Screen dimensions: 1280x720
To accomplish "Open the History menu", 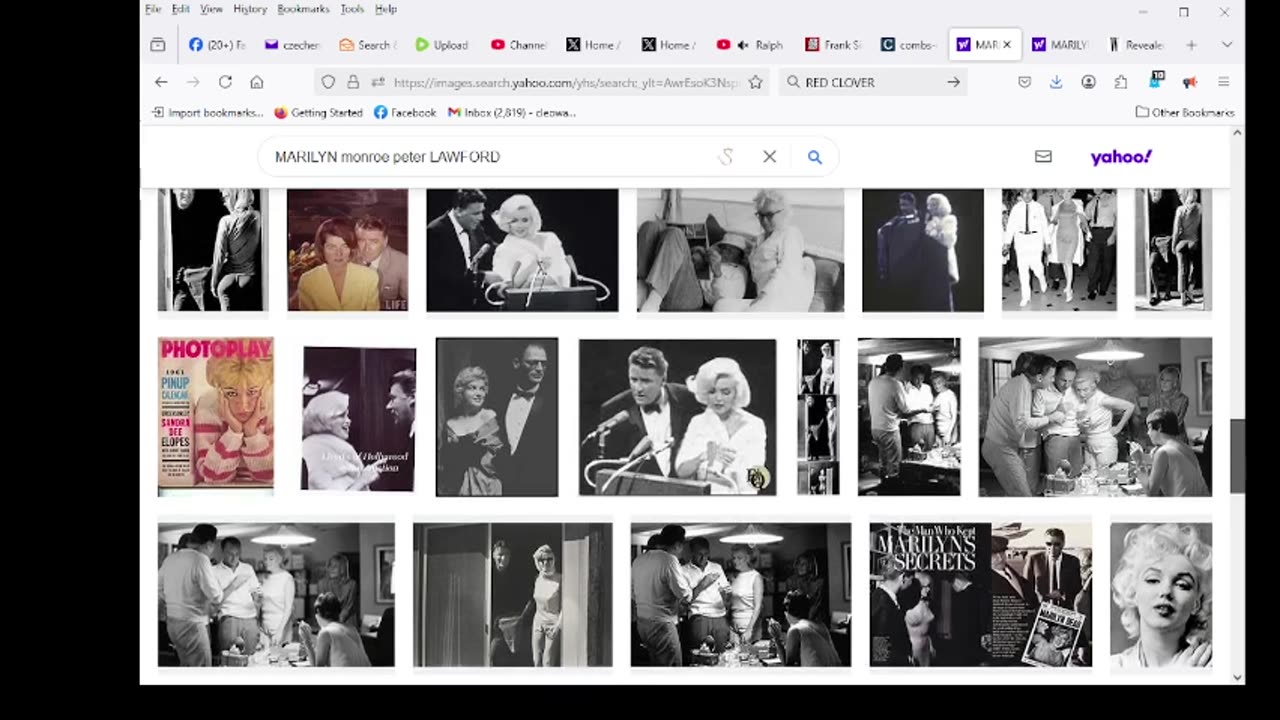I will pos(250,9).
